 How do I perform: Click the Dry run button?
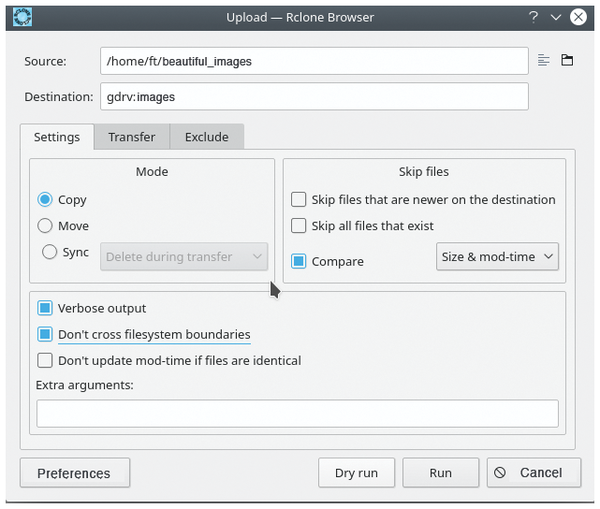tap(356, 473)
